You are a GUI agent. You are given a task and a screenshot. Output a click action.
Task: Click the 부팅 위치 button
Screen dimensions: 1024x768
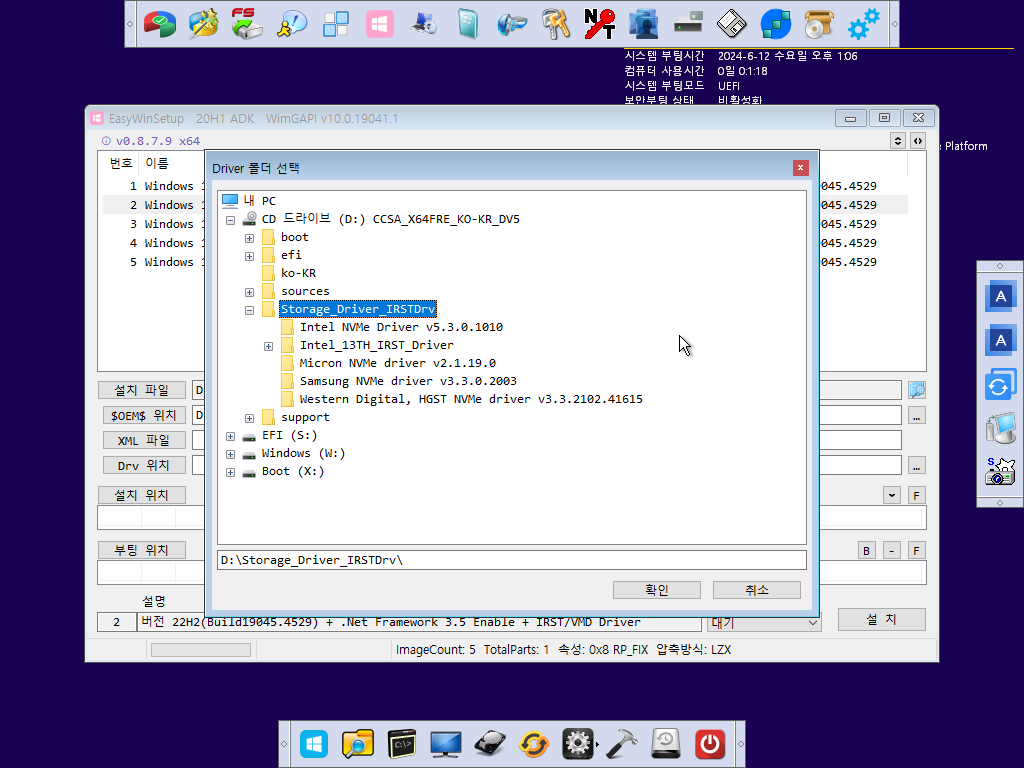coord(142,550)
